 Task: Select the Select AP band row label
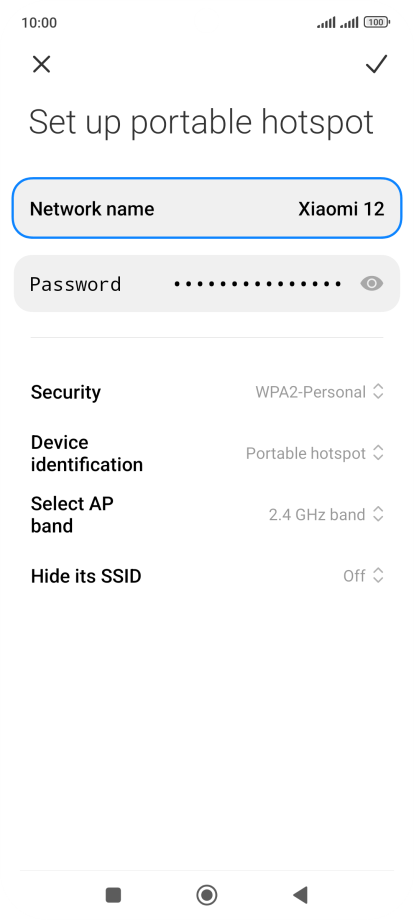(72, 515)
